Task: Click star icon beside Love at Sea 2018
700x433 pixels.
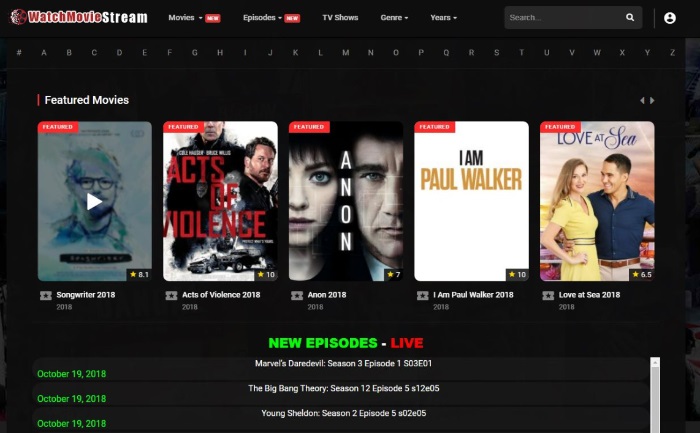Action: click(x=548, y=296)
